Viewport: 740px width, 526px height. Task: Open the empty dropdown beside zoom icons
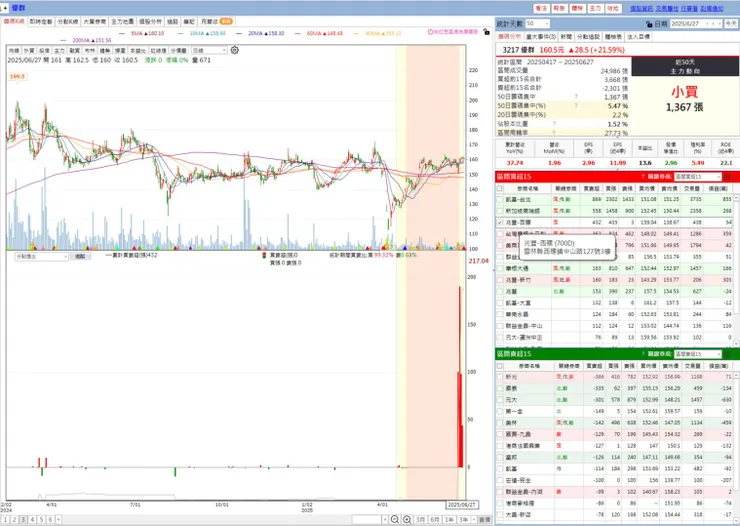tap(370, 519)
